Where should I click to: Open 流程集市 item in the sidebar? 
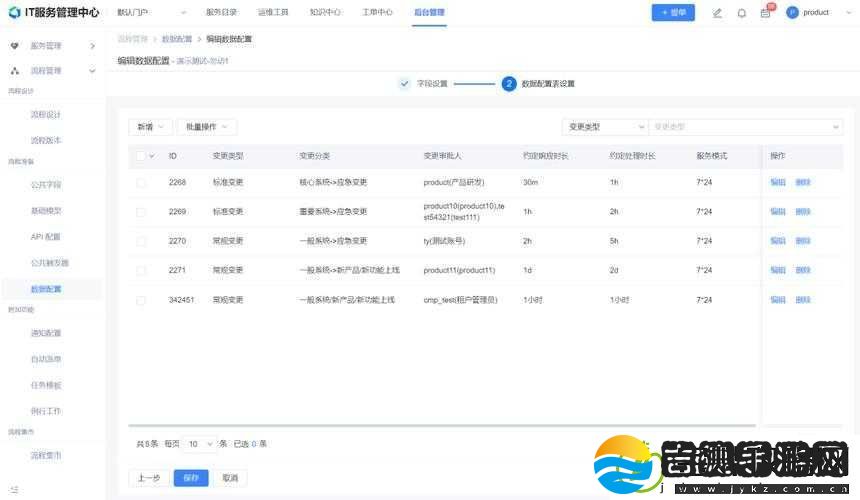[46, 455]
